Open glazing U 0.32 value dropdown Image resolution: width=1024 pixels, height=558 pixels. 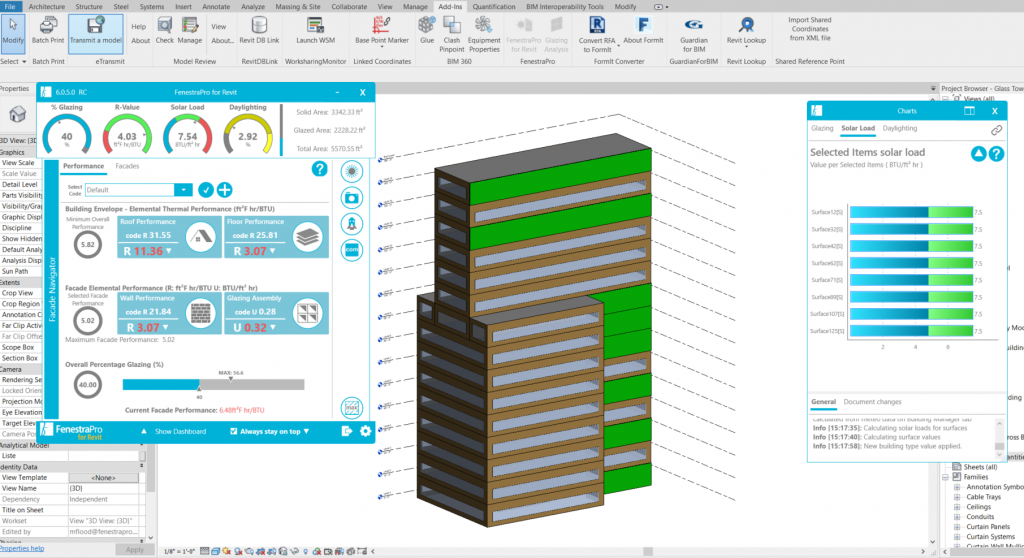[273, 327]
